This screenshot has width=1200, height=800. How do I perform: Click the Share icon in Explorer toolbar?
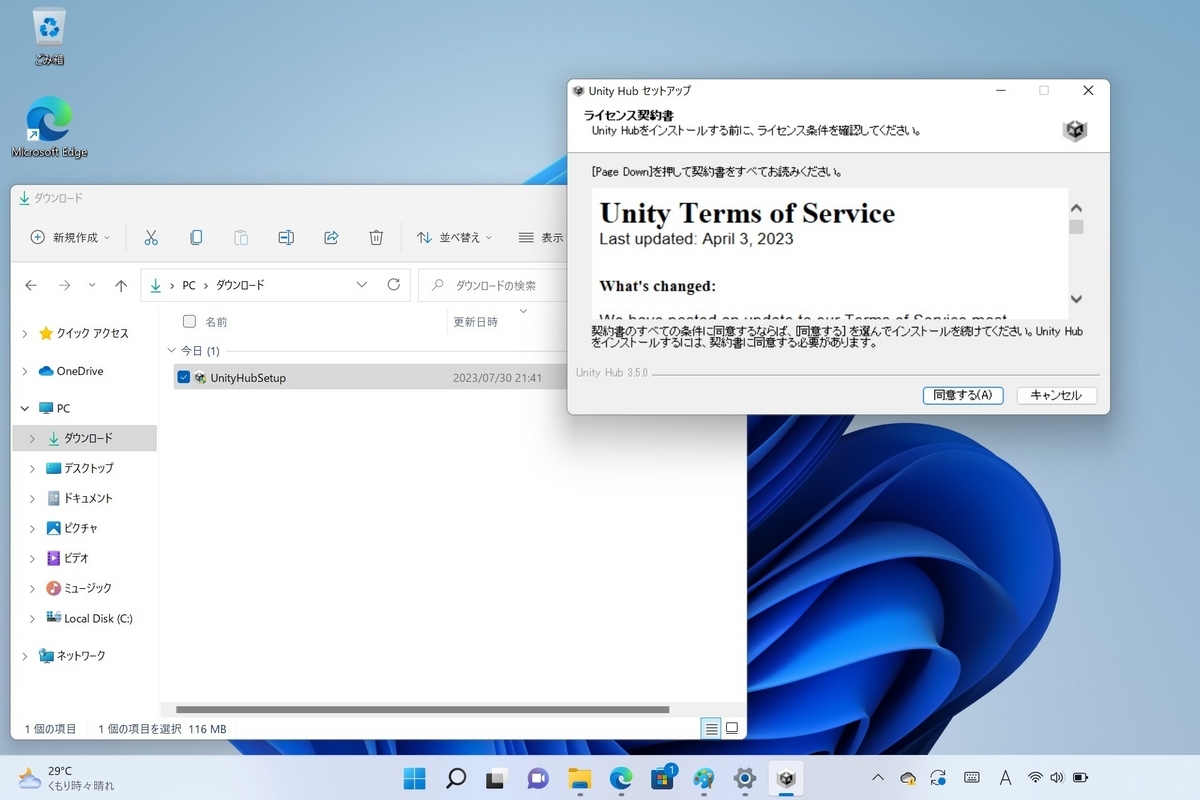click(331, 237)
